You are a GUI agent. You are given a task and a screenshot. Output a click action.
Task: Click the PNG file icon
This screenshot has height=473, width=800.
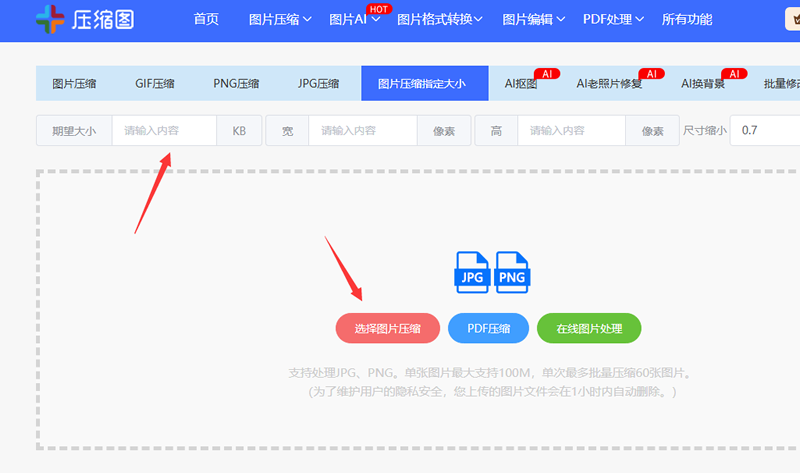pyautogui.click(x=512, y=272)
